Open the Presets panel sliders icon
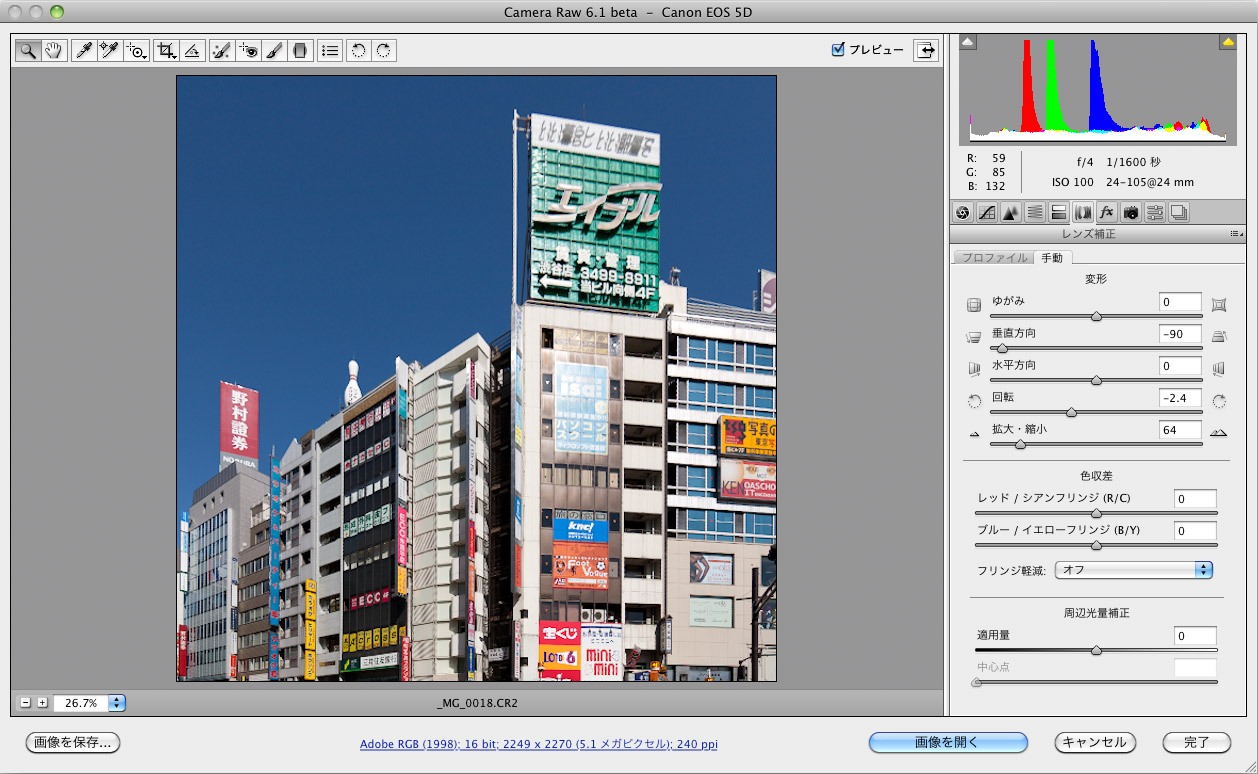This screenshot has width=1258, height=774. click(1155, 212)
